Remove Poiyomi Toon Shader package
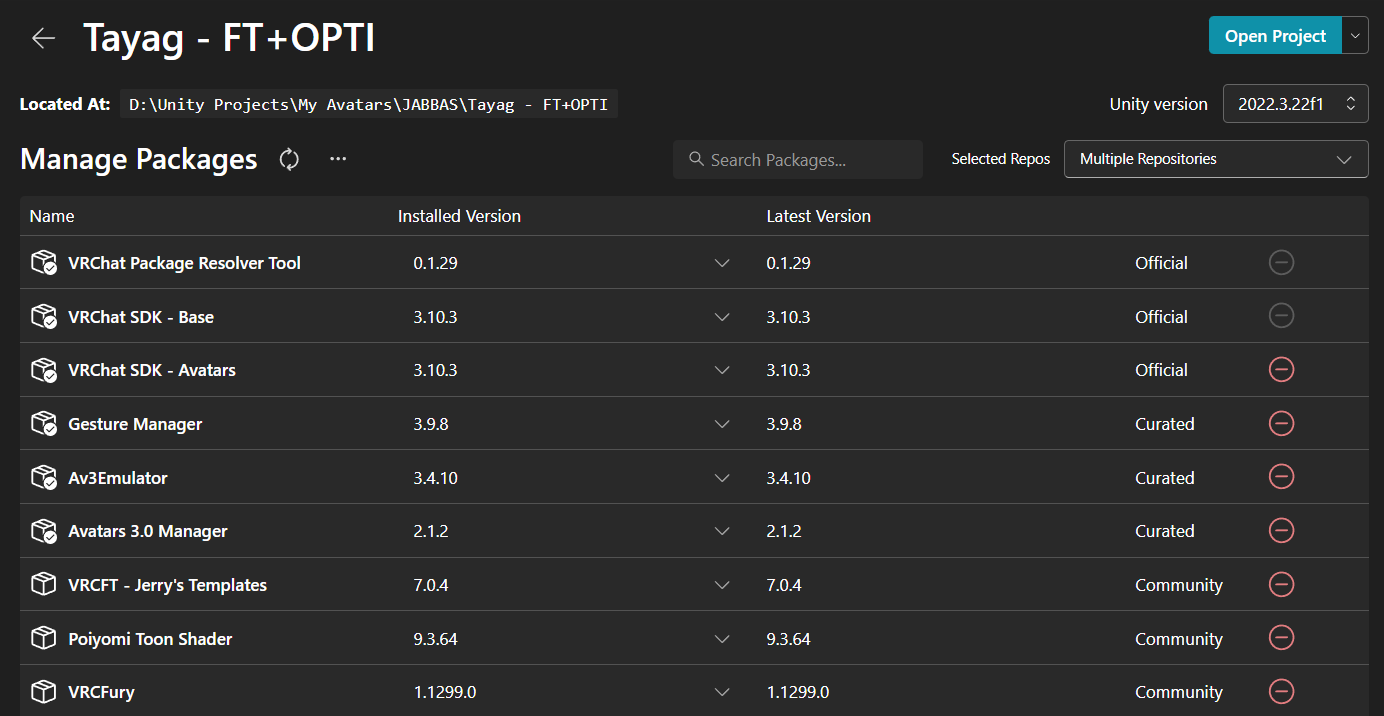Screen dimensions: 1384x716 tap(1281, 638)
